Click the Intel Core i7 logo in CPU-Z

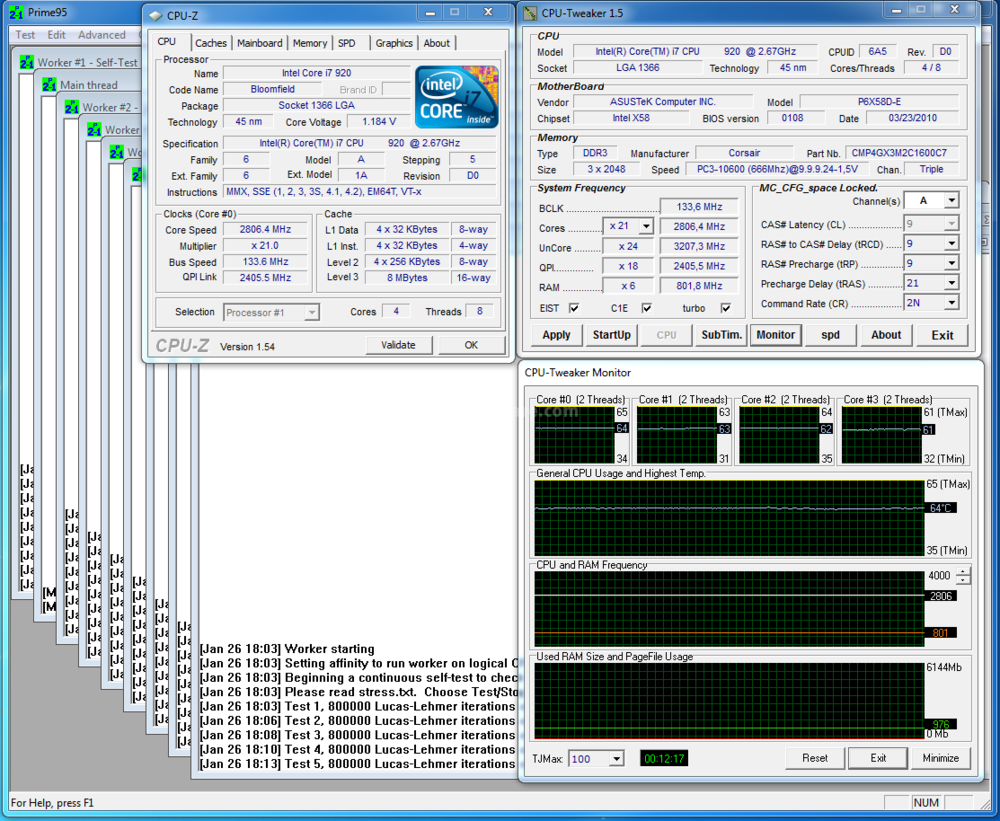(x=457, y=97)
